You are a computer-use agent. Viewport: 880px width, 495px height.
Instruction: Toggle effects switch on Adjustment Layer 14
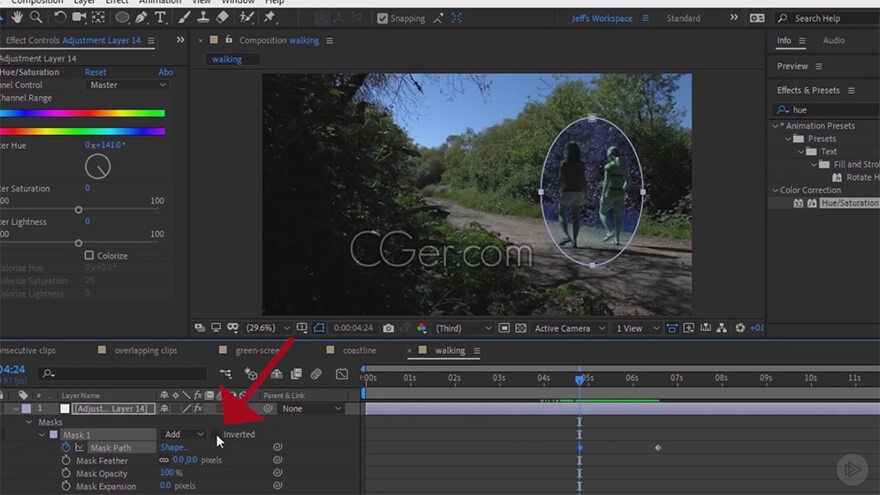198,409
